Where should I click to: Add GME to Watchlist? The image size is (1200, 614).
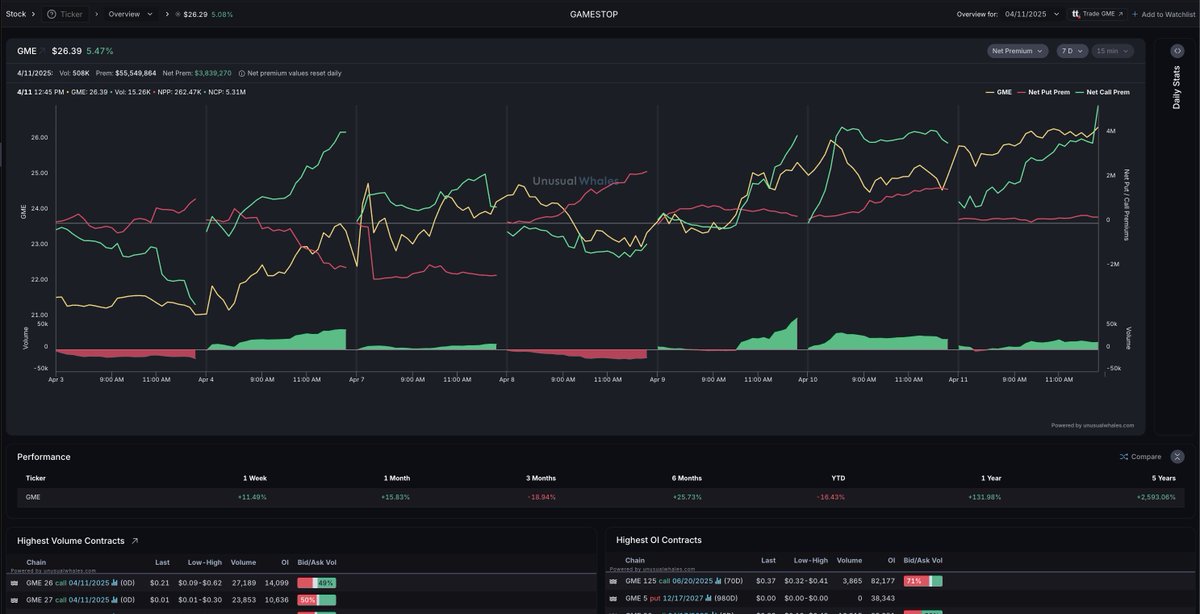[1162, 14]
